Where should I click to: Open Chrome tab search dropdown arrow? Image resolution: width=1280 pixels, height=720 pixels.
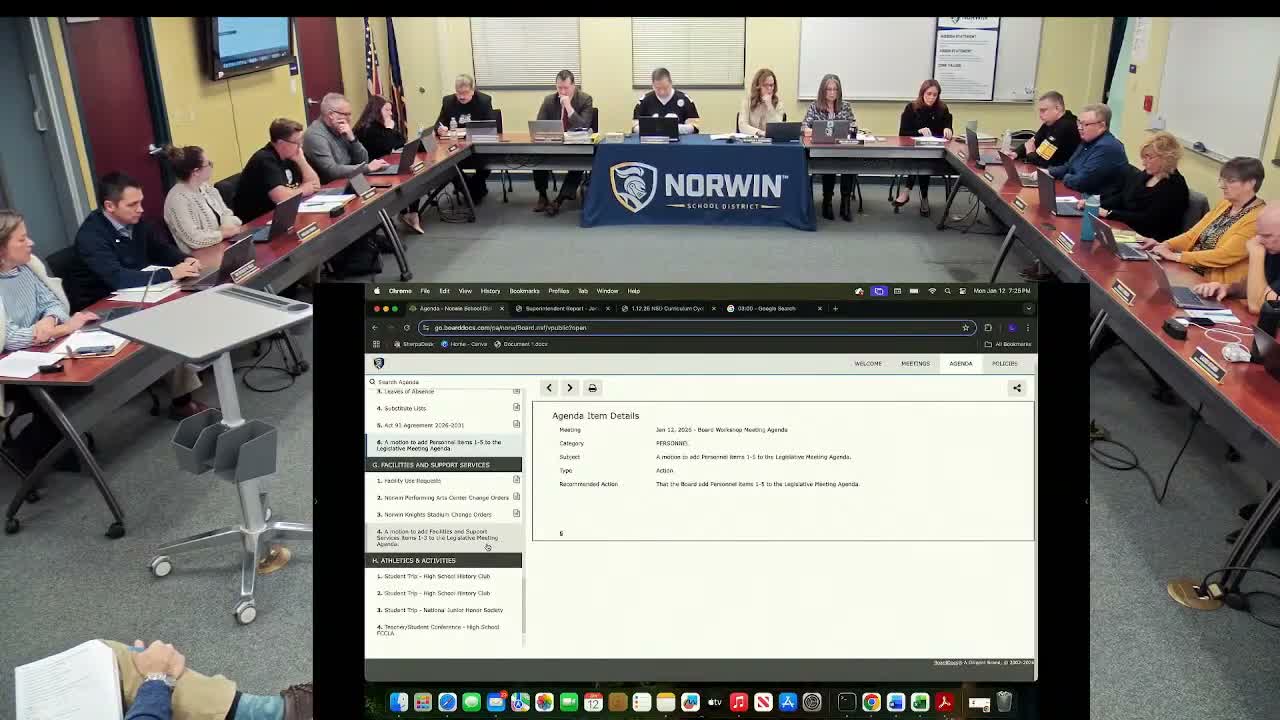(x=1028, y=308)
